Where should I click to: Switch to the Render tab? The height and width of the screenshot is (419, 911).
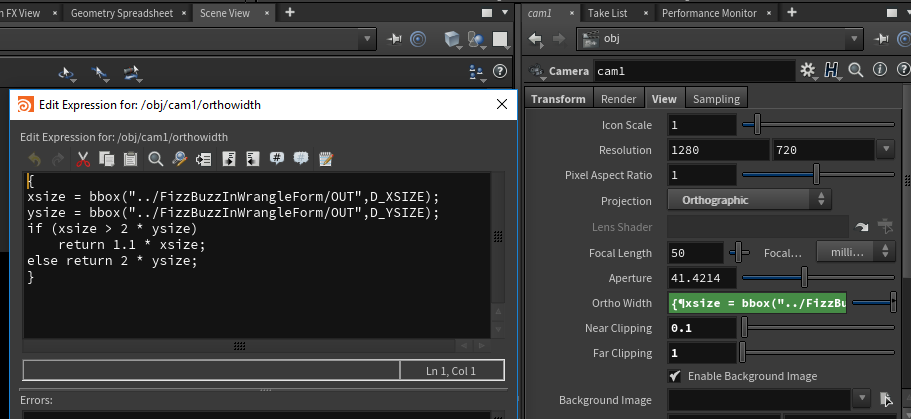[x=618, y=99]
